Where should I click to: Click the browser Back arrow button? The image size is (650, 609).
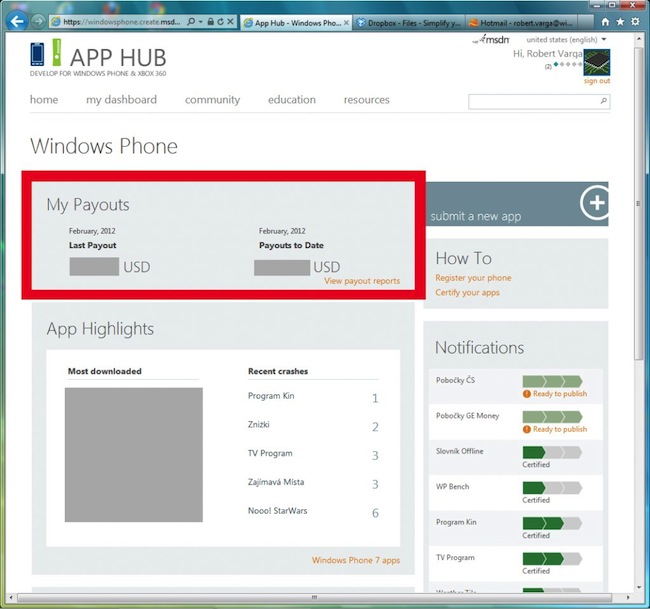(17, 21)
